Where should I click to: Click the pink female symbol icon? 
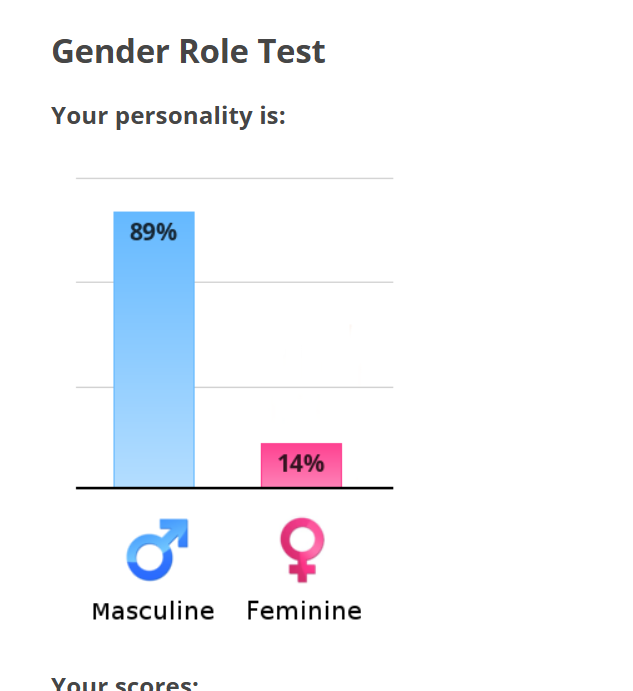[302, 550]
